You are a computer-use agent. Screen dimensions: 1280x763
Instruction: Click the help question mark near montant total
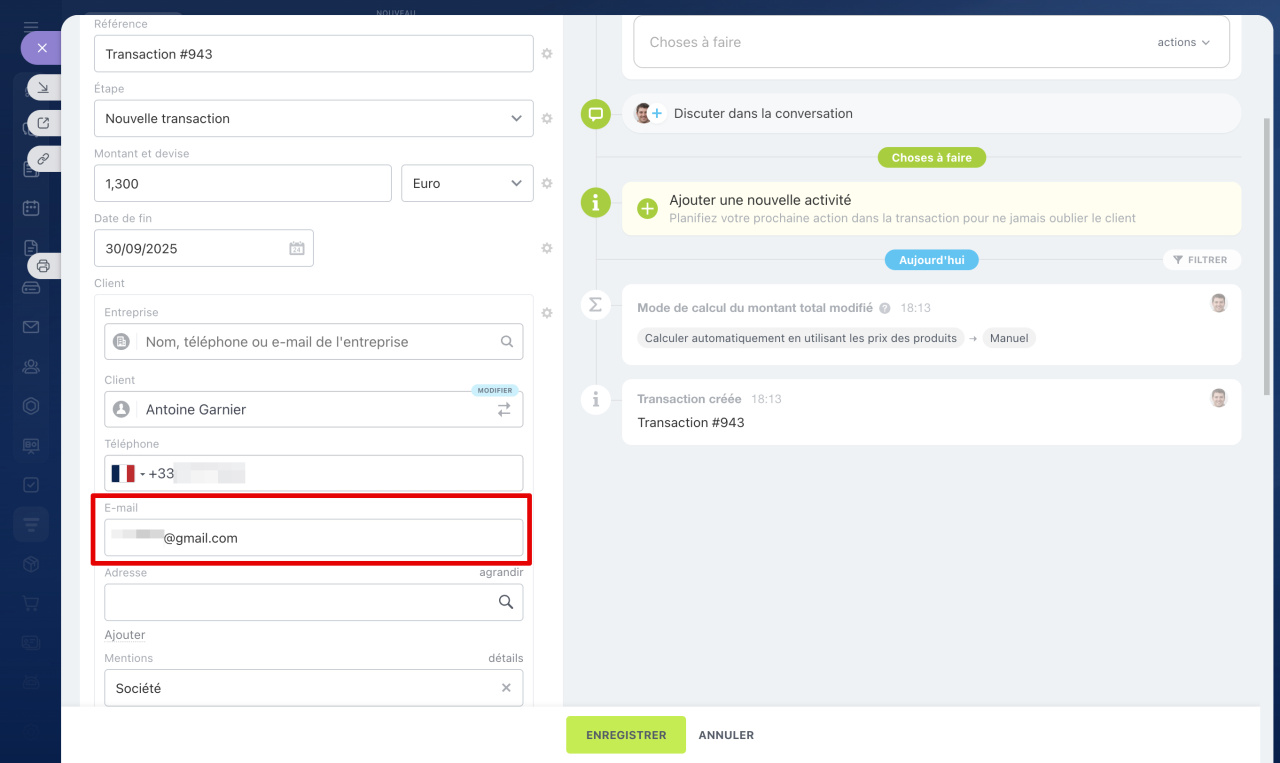[884, 308]
